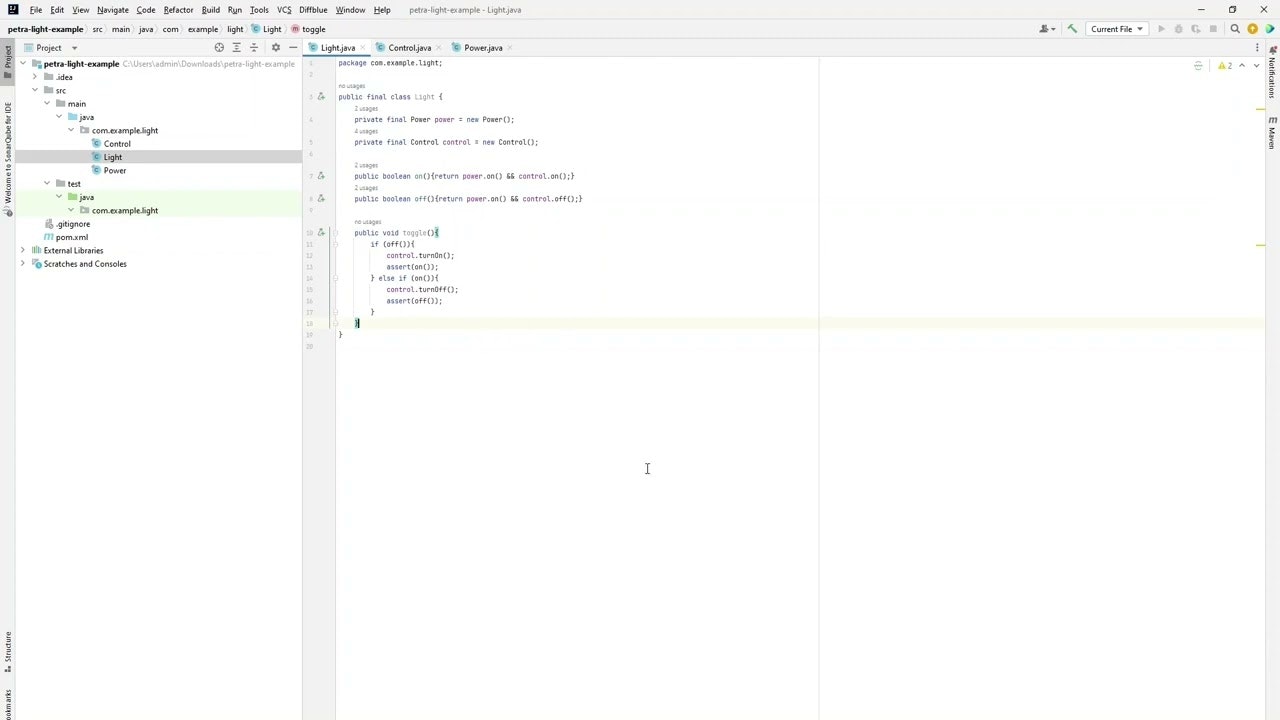1280x720 pixels.
Task: Click gutter icon beside class Light line
Action: click(321, 97)
